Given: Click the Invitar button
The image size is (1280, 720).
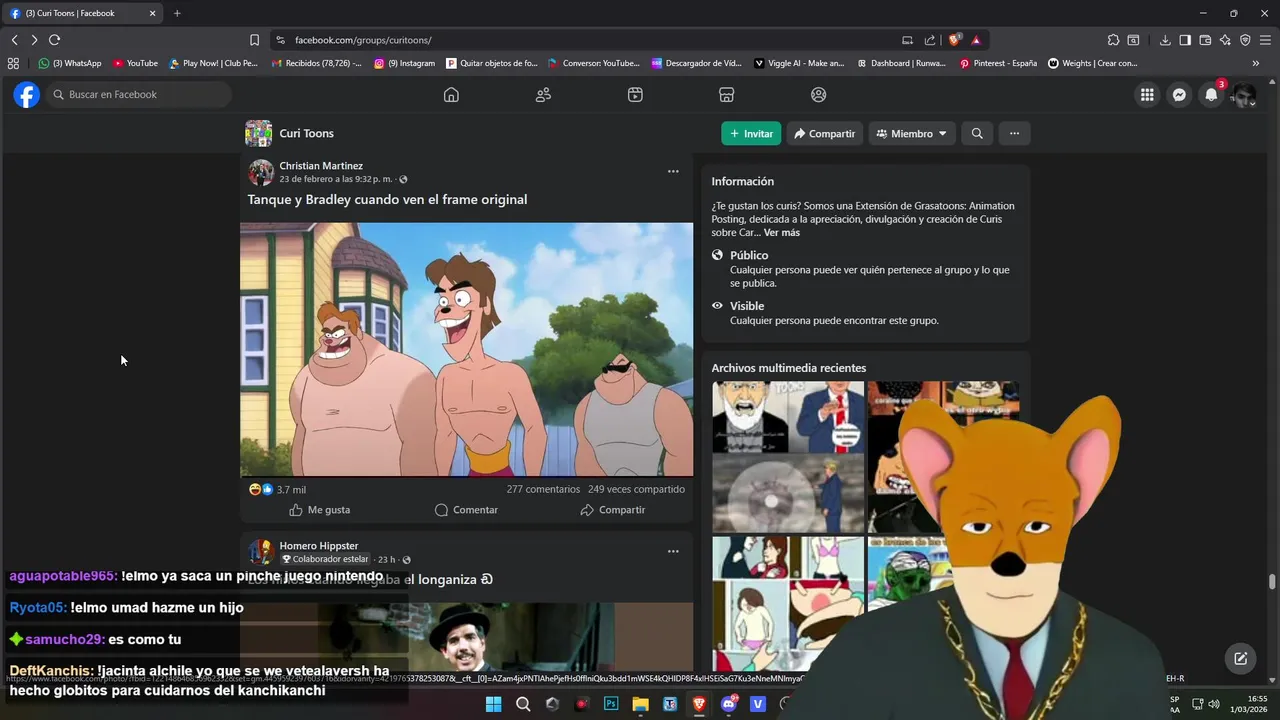Looking at the screenshot, I should tap(751, 133).
